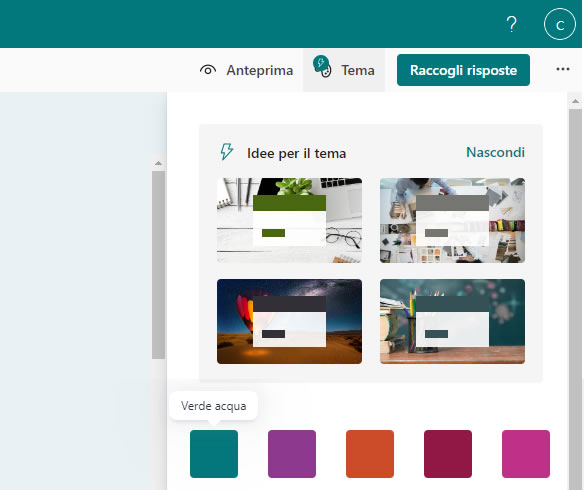This screenshot has width=584, height=490.
Task: Open the account avatar with letter C
Action: coord(560,24)
